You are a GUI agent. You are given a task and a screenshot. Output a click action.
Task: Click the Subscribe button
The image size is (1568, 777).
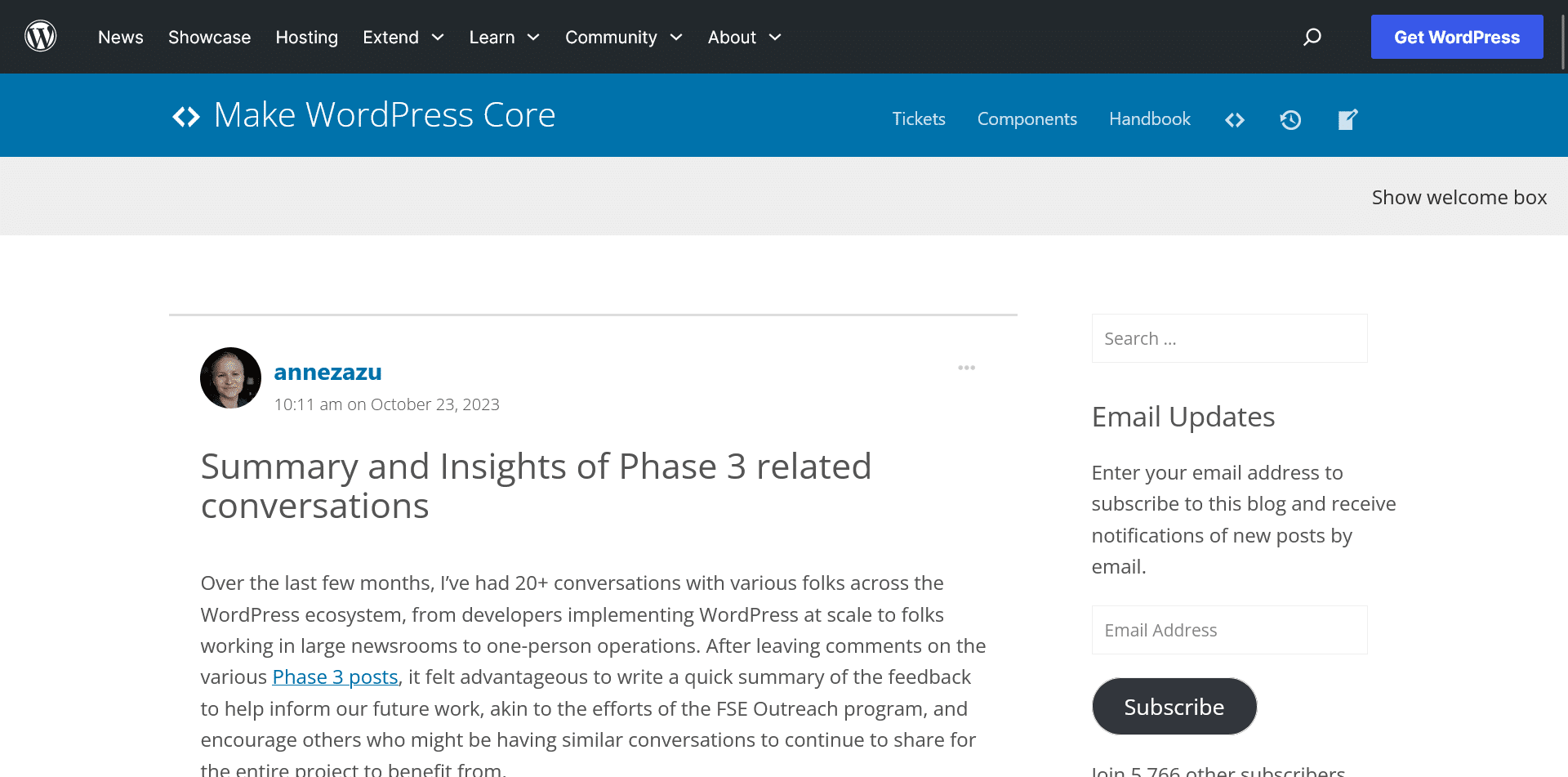point(1174,707)
